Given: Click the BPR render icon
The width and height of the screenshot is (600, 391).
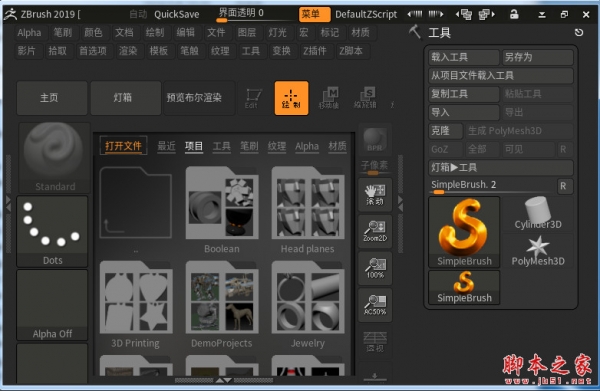Looking at the screenshot, I should [x=375, y=140].
